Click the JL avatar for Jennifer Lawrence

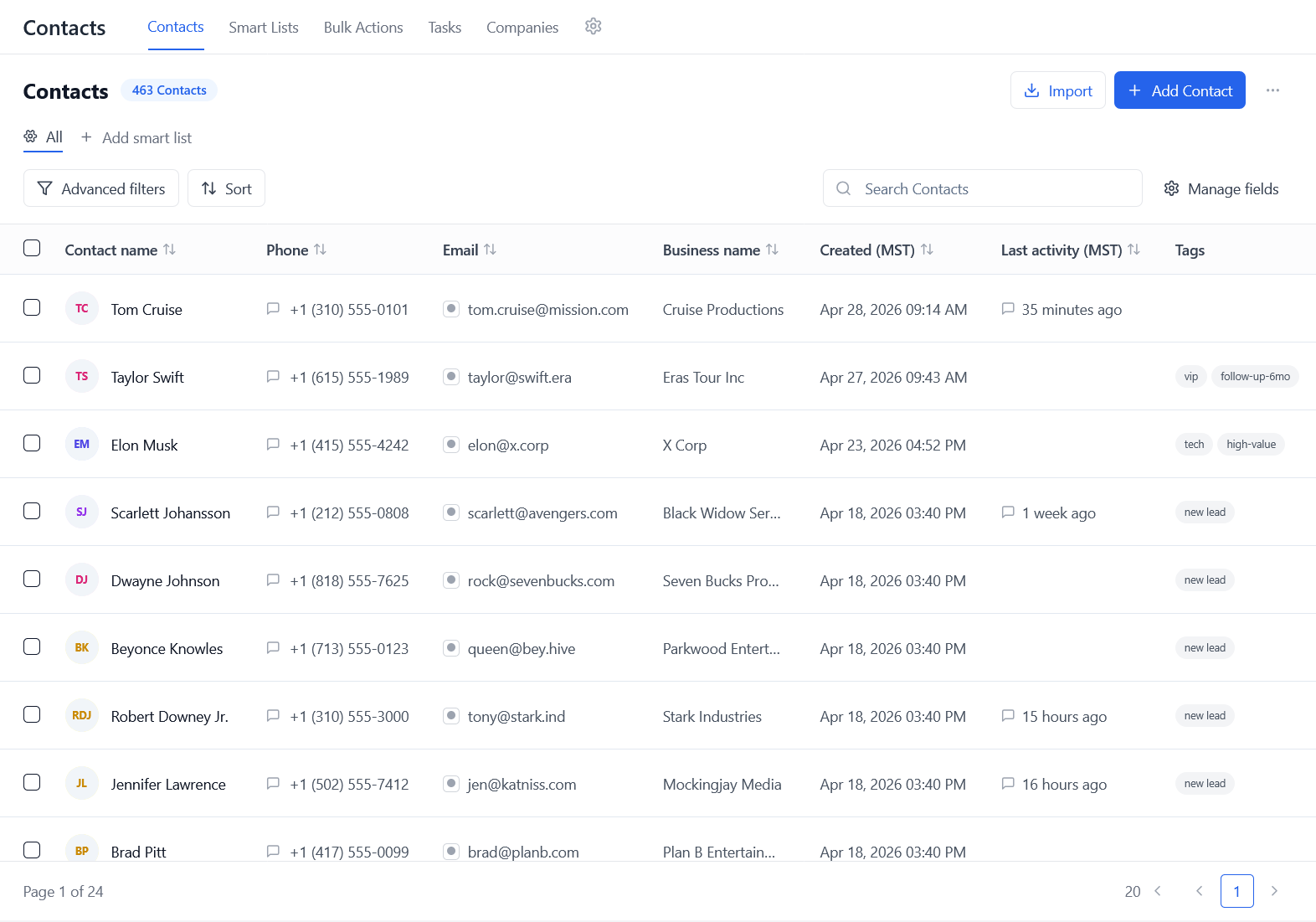pos(82,783)
